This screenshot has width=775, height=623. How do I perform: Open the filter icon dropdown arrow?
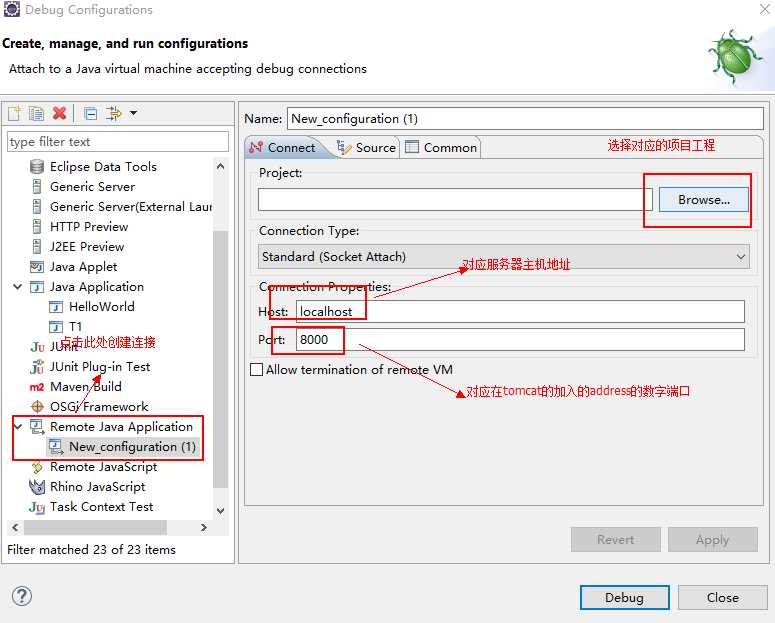134,113
